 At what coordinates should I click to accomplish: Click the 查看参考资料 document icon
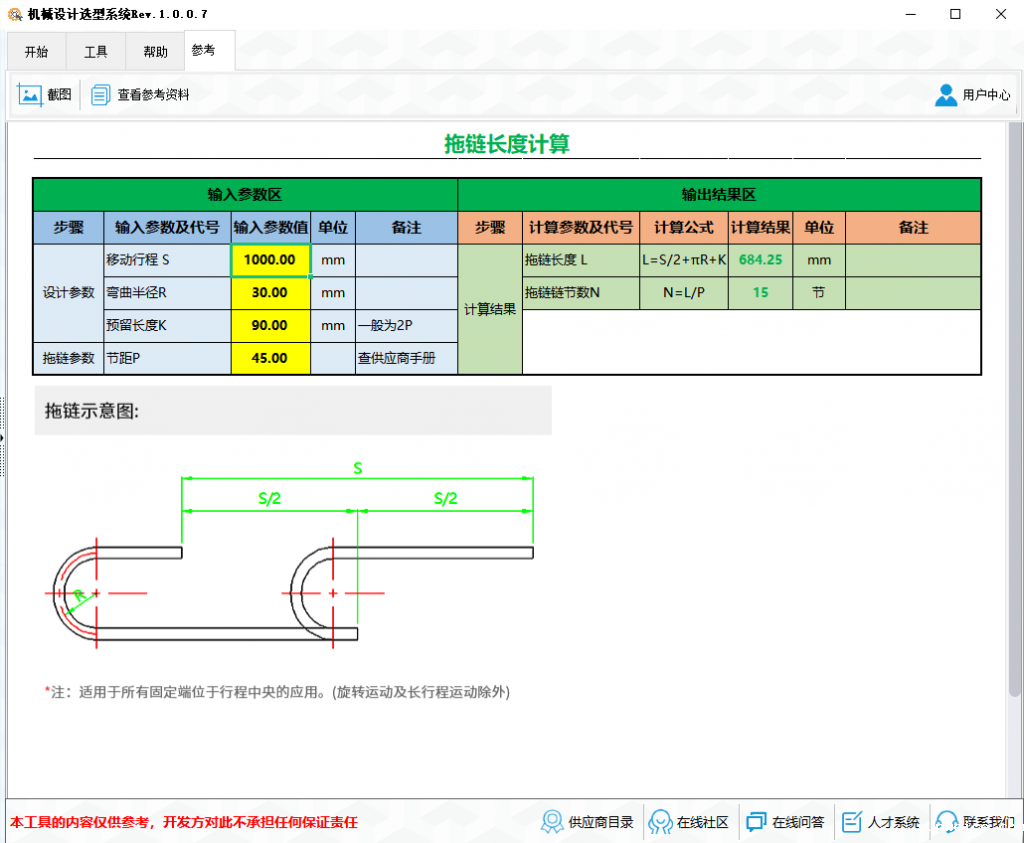point(99,94)
